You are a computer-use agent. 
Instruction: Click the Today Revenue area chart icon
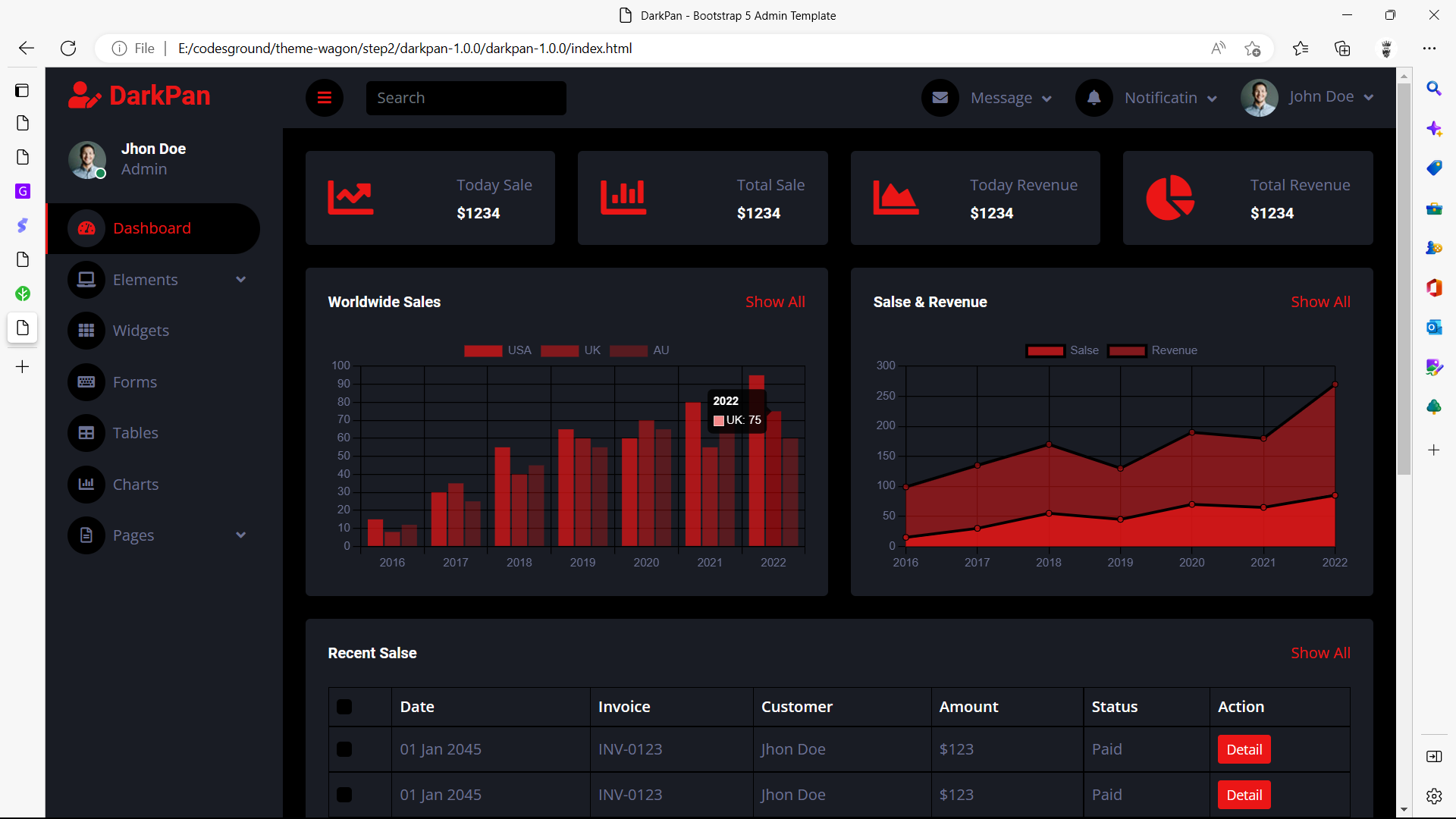[896, 198]
